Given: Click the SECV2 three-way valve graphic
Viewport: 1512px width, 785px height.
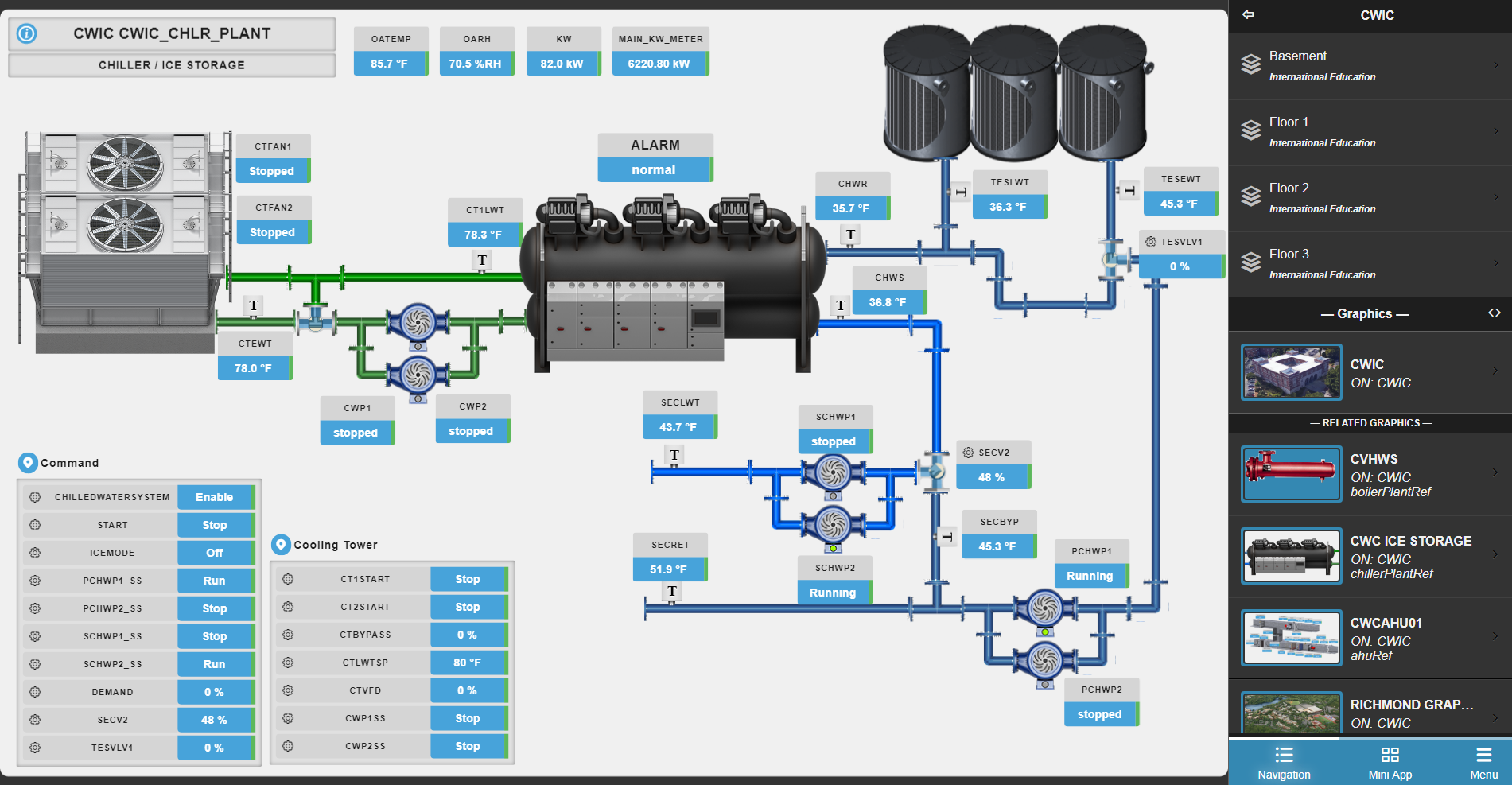Looking at the screenshot, I should [x=934, y=471].
